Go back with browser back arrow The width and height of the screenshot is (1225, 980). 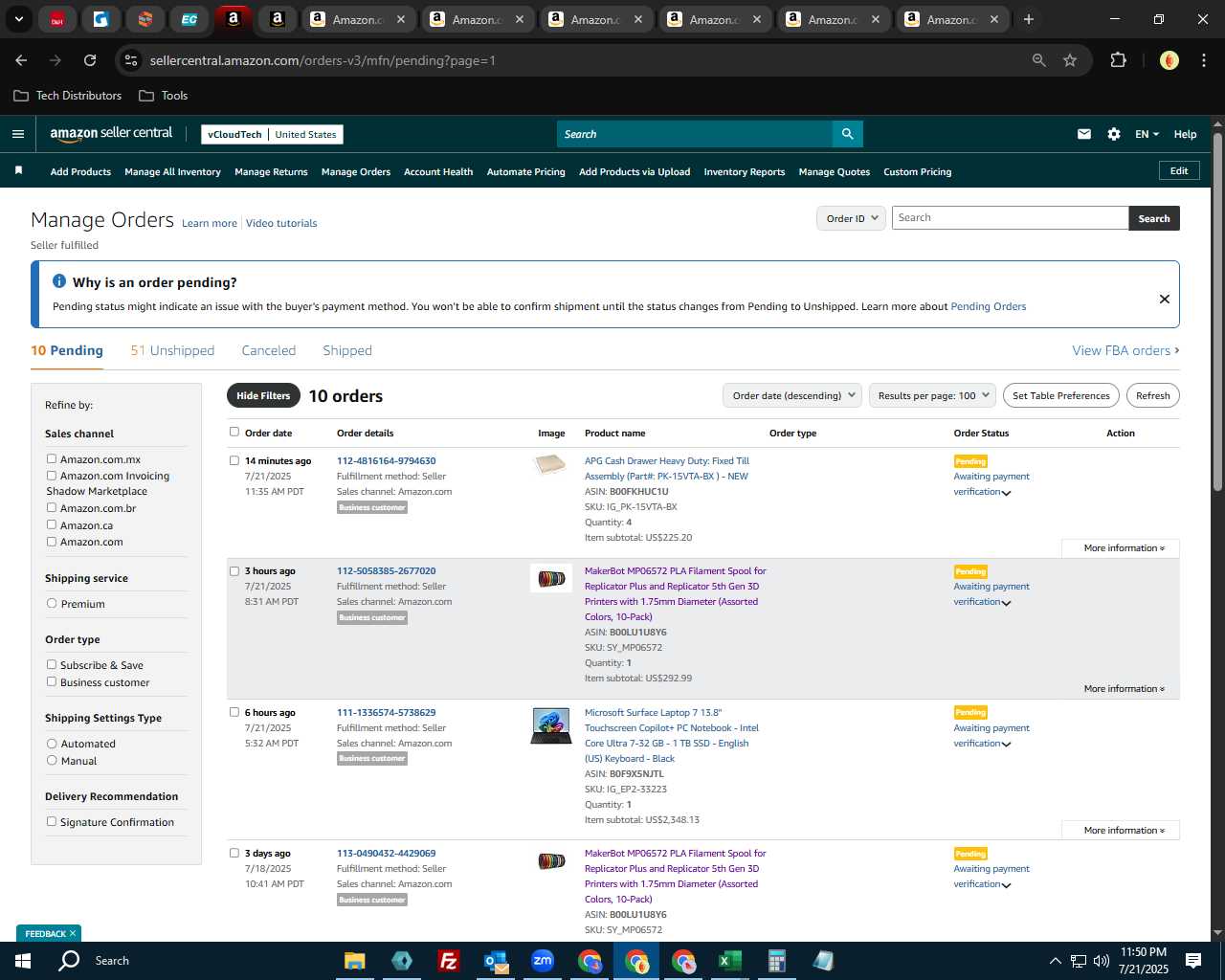pos(21,60)
